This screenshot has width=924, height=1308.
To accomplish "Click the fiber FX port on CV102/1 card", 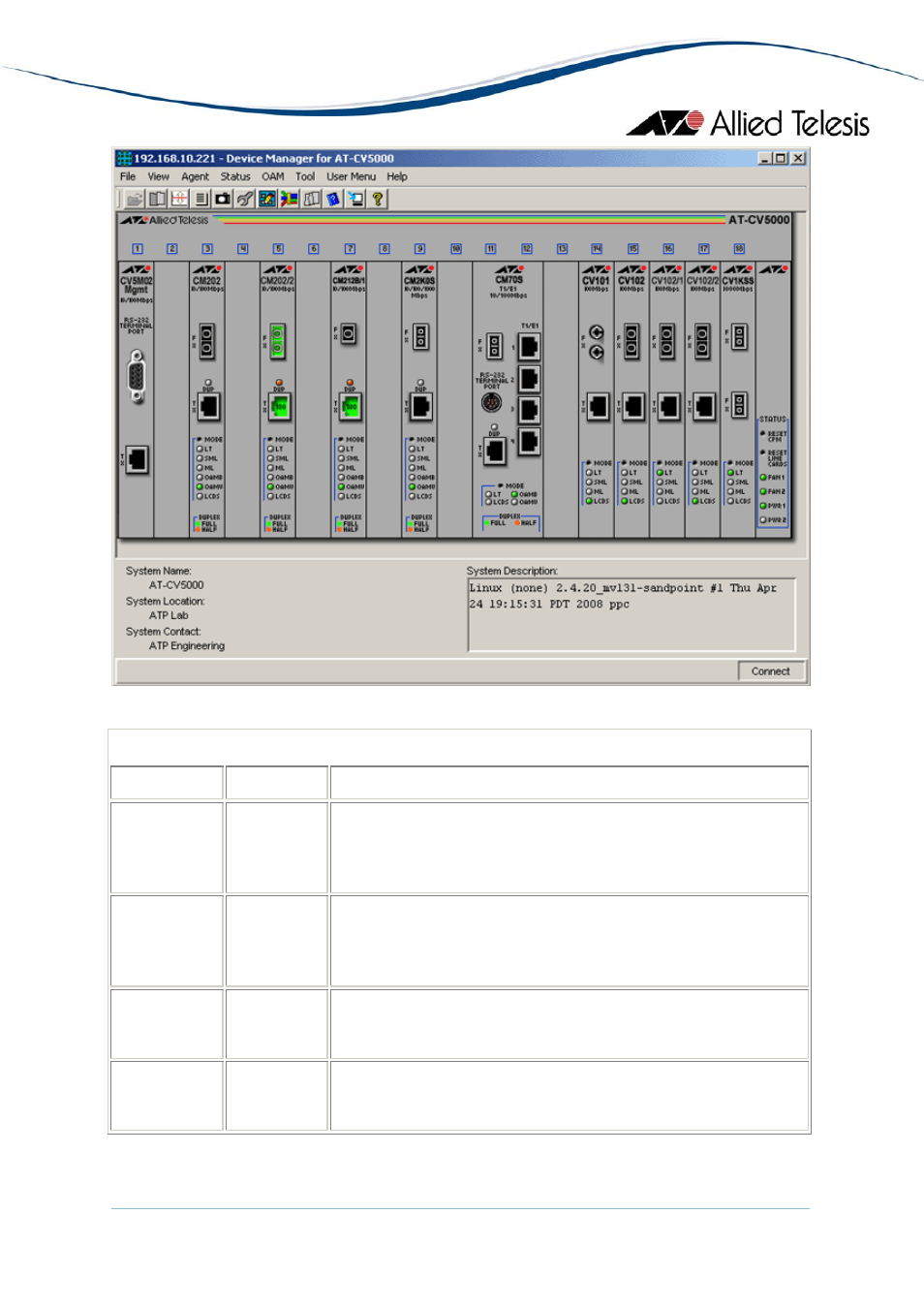I will 666,341.
